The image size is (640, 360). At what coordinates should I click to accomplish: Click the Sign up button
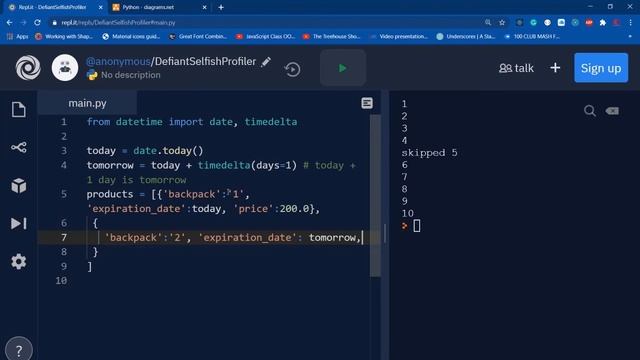click(601, 68)
